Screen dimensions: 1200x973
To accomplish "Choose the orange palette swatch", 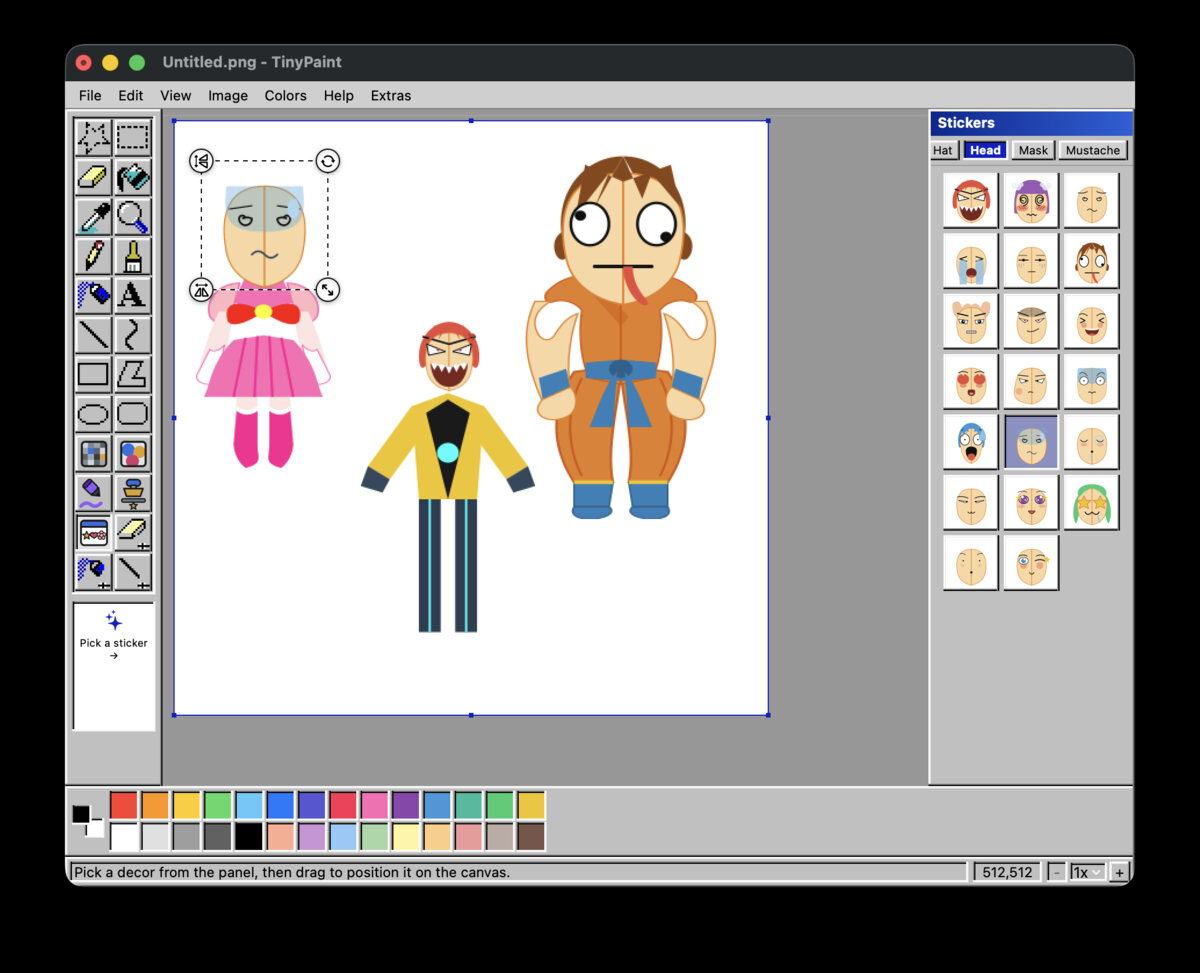I will click(x=155, y=805).
